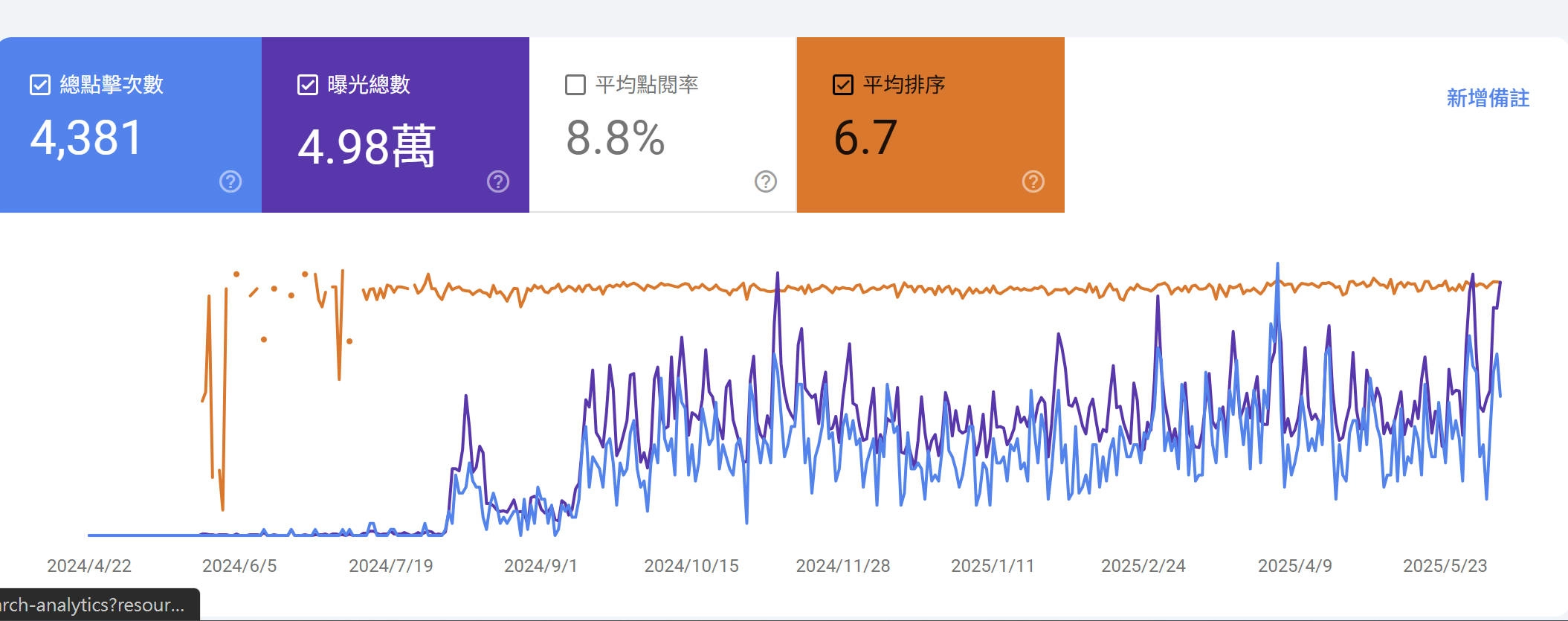Select the 8.8% average CTR value
1568x621 pixels.
pos(615,138)
